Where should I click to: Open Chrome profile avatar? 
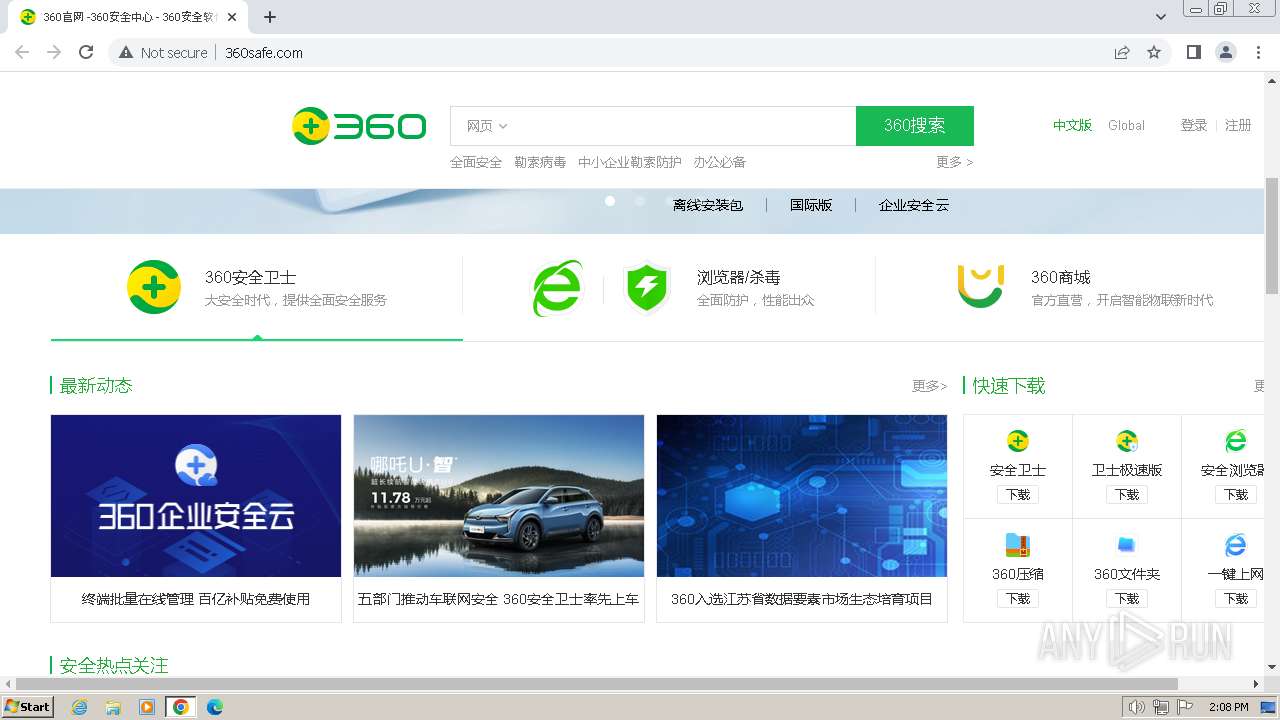click(x=1226, y=52)
